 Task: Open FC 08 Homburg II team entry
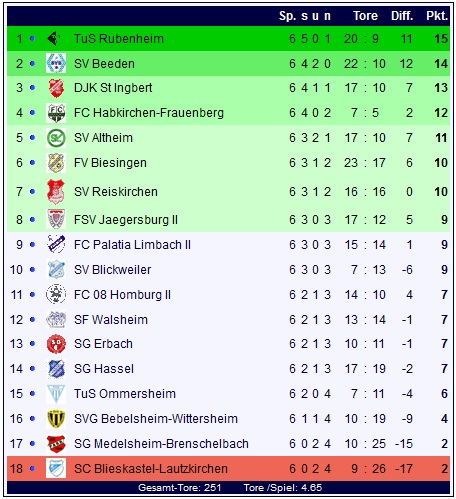point(122,295)
